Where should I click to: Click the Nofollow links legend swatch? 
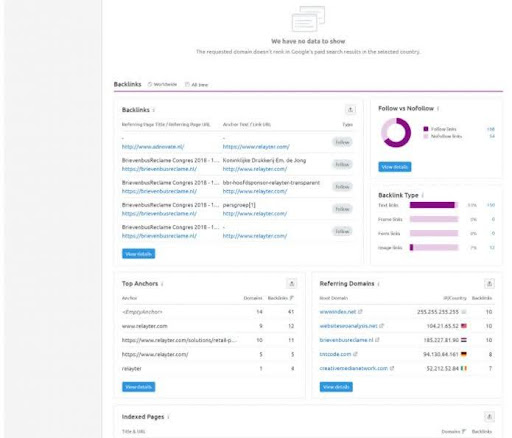tap(426, 136)
